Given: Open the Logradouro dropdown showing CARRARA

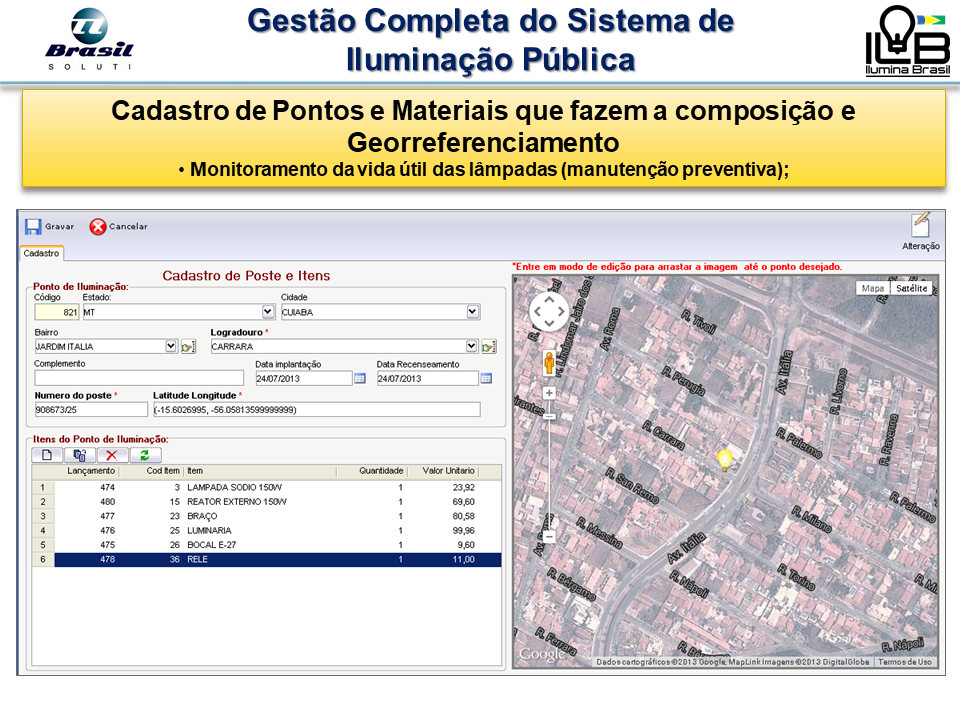Looking at the screenshot, I should point(472,347).
